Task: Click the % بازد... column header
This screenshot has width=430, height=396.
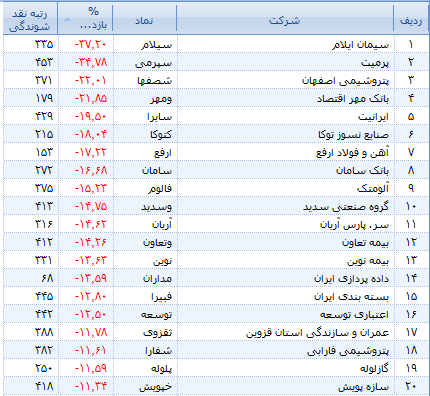Action: pos(85,18)
